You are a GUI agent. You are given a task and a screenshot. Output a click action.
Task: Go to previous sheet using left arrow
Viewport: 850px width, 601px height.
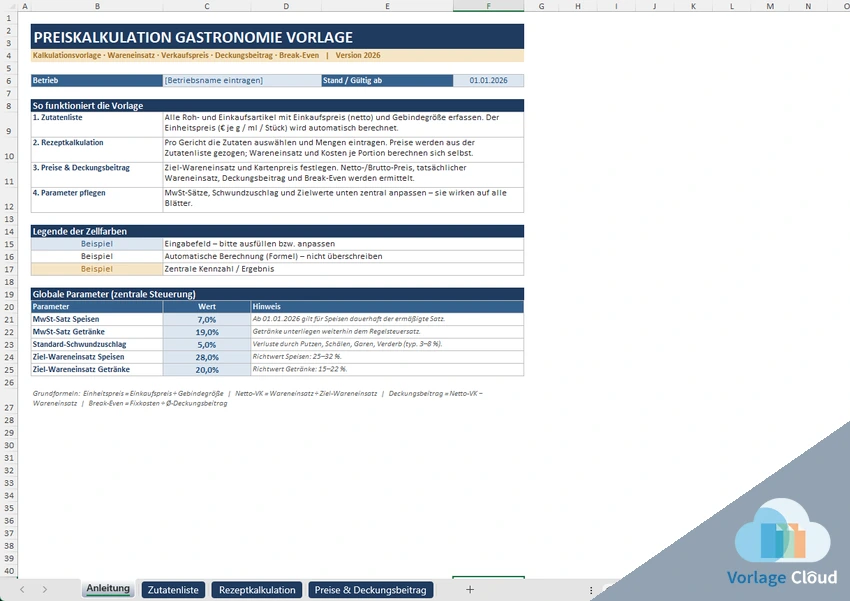pos(22,589)
